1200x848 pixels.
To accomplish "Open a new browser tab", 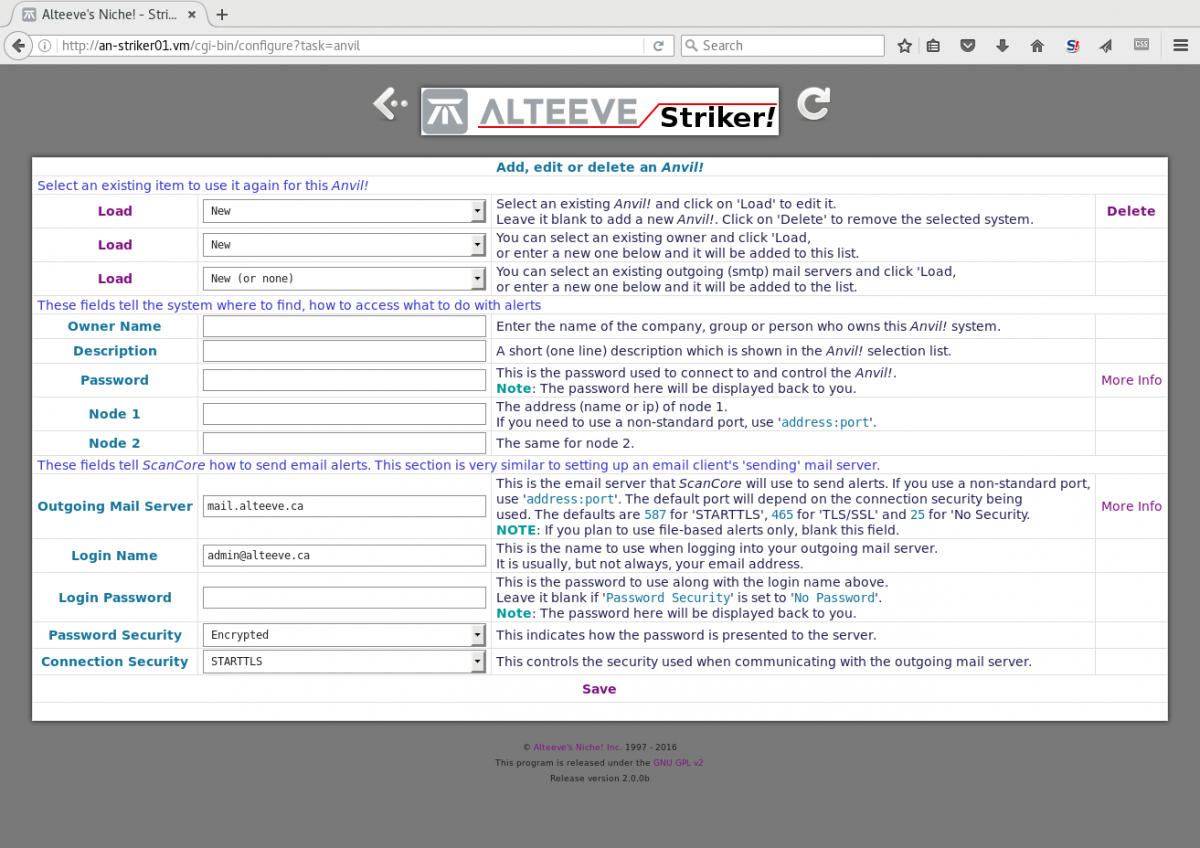I will 222,14.
